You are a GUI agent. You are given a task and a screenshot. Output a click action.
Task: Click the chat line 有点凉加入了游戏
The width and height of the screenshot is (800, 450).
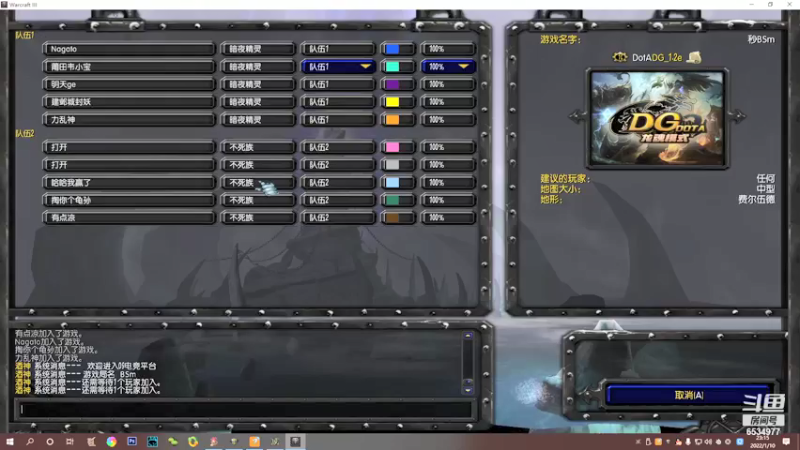[49, 333]
